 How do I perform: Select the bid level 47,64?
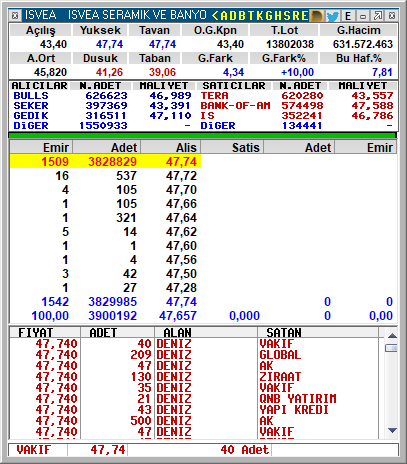[x=181, y=218]
